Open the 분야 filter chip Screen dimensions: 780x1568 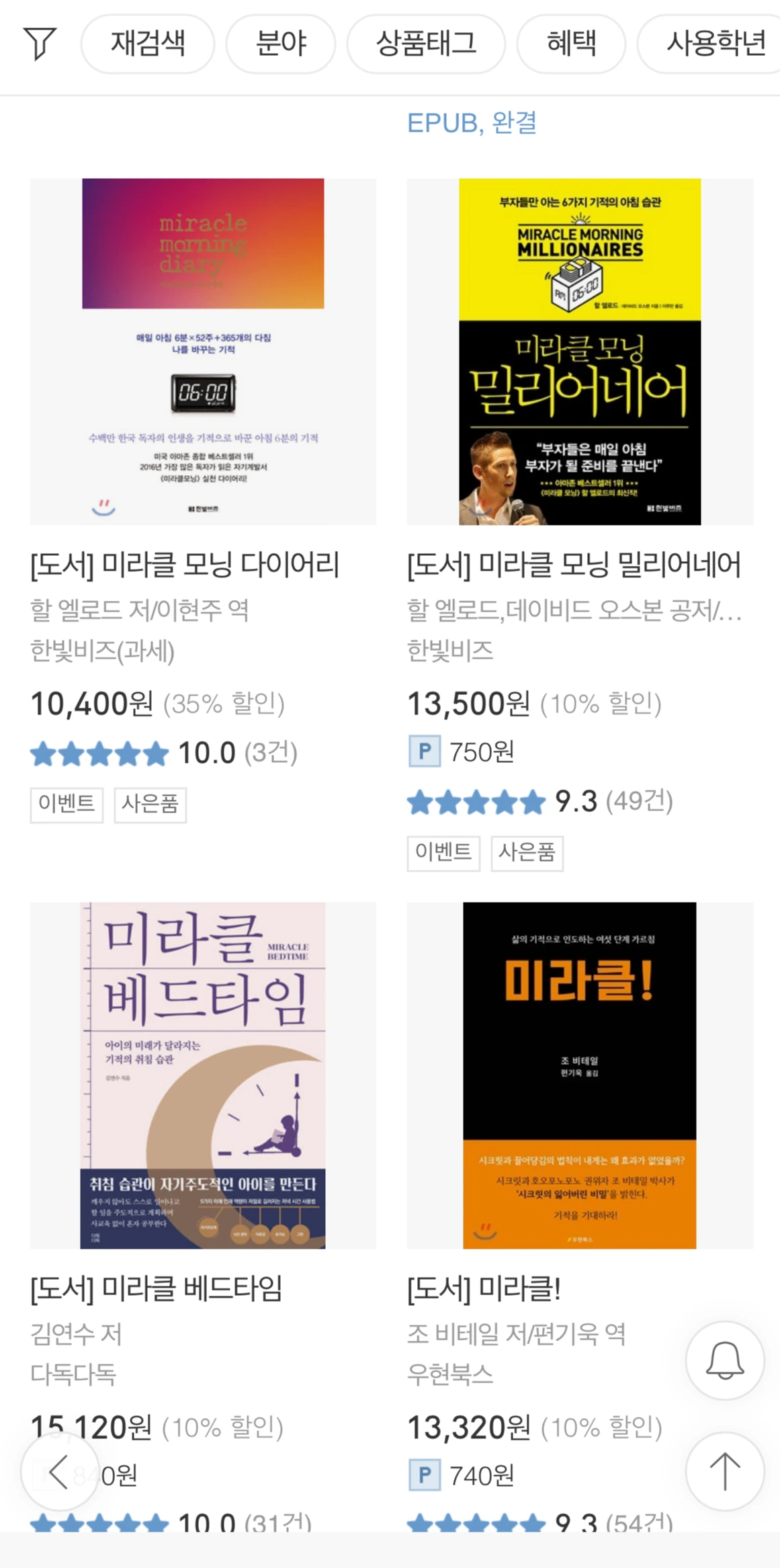(x=281, y=44)
